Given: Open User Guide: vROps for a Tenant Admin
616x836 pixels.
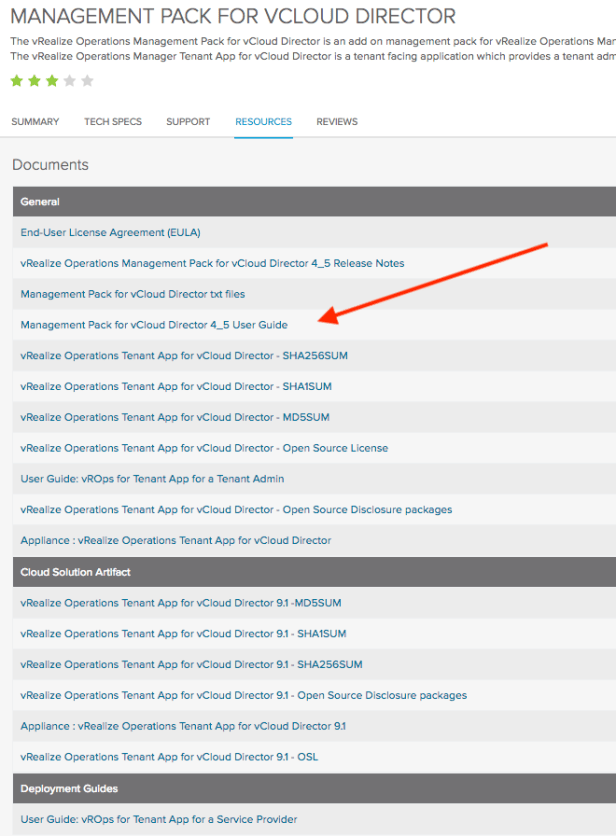Looking at the screenshot, I should pyautogui.click(x=152, y=479).
